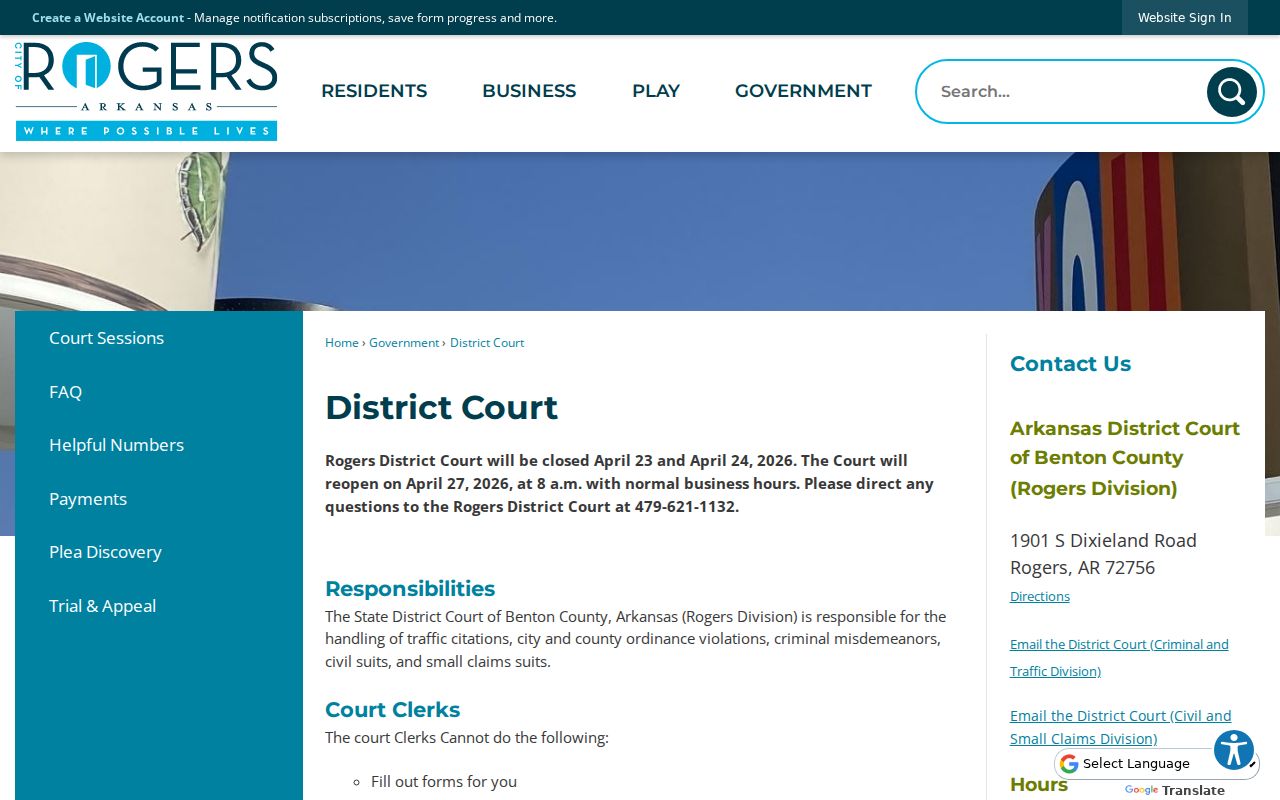This screenshot has height=800, width=1280.
Task: Click the District Court page title
Action: point(441,407)
